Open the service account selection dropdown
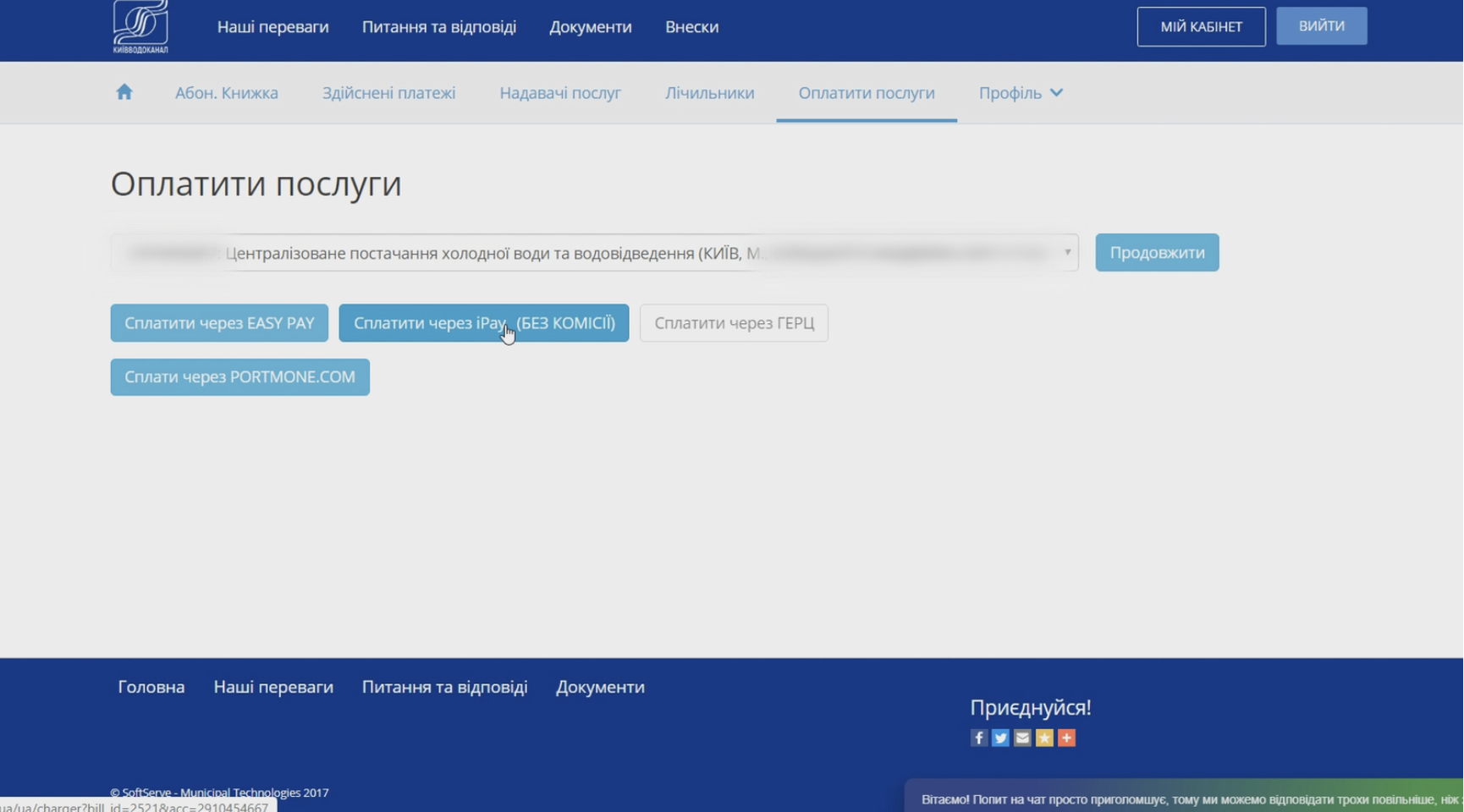 pos(594,253)
